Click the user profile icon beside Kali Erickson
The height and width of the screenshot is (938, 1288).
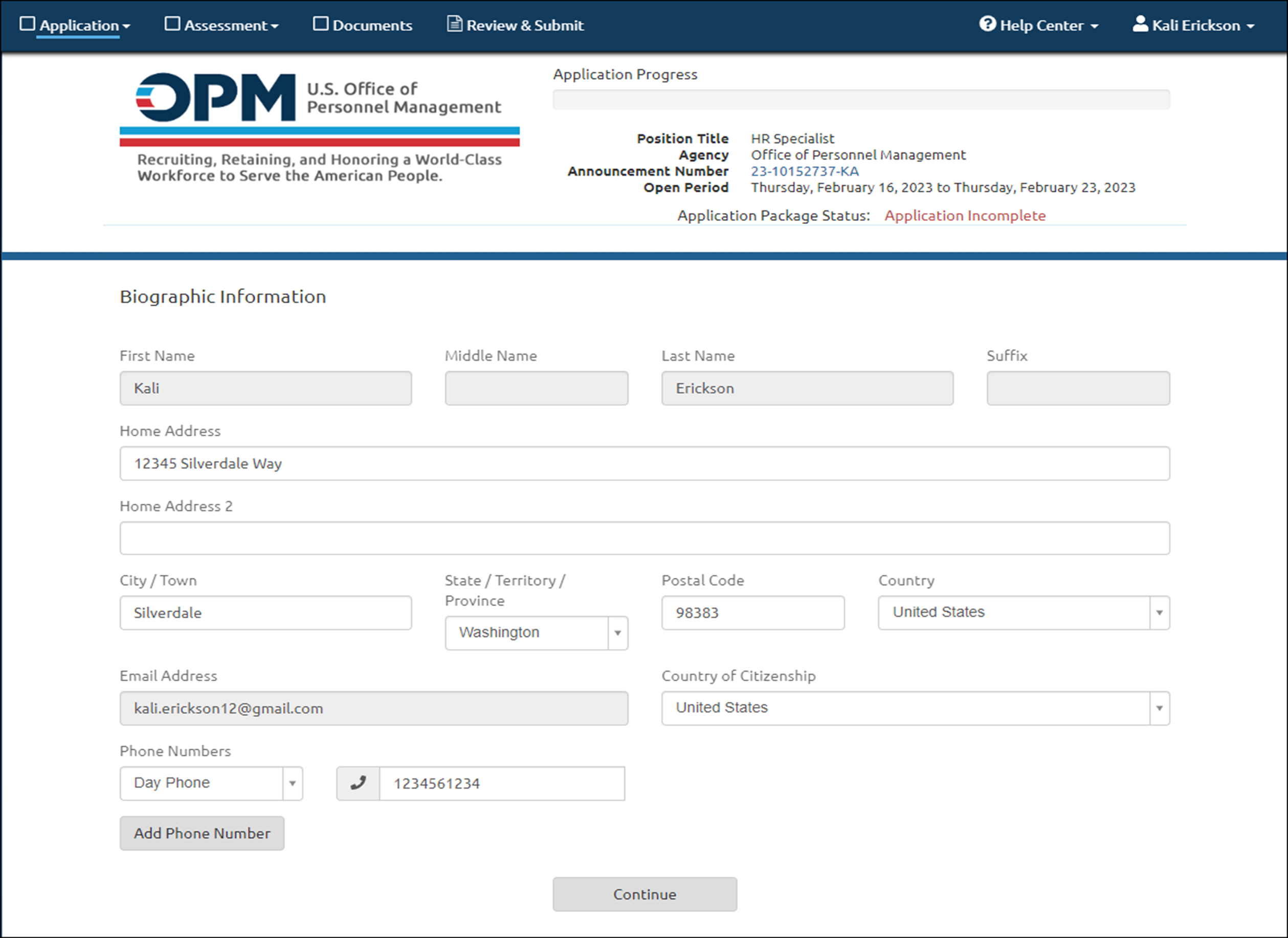[1140, 24]
